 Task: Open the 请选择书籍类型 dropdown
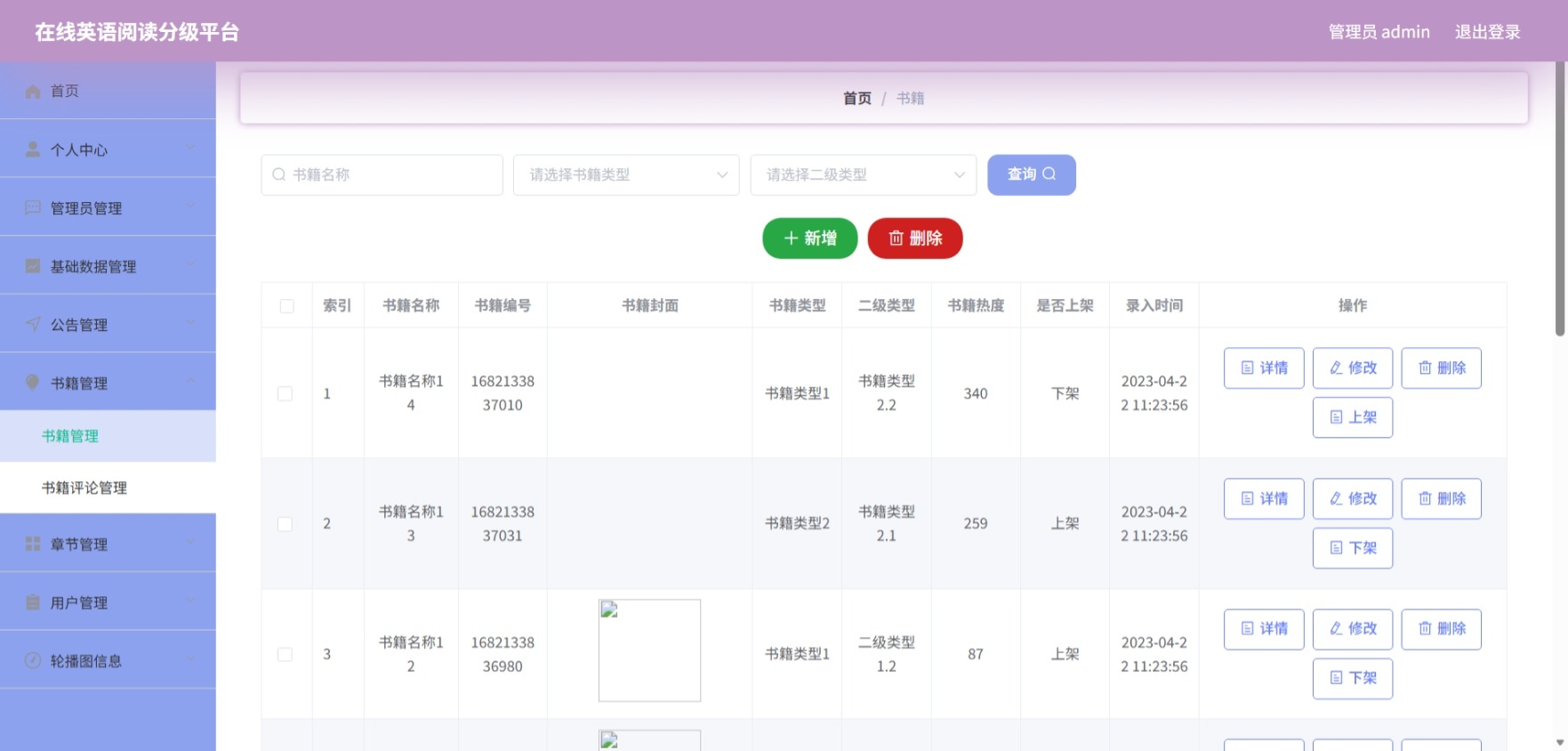(x=626, y=175)
